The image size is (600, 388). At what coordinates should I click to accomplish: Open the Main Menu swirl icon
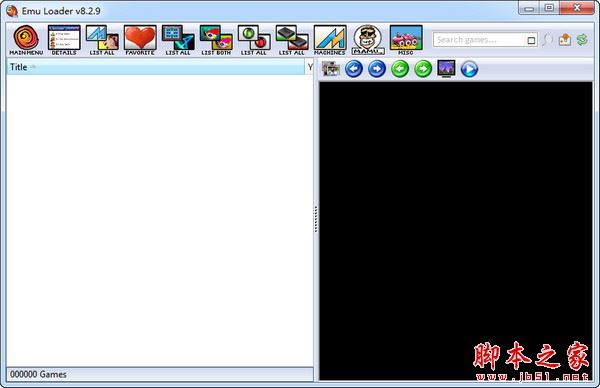pyautogui.click(x=26, y=40)
